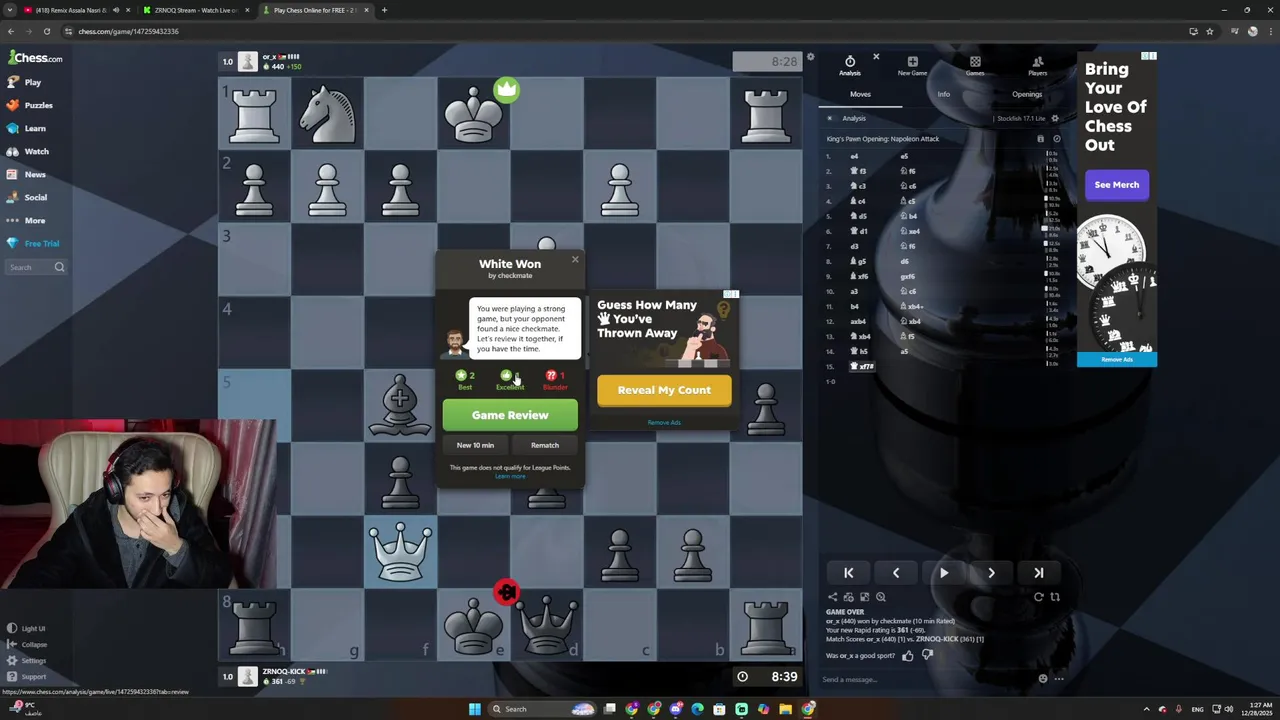The height and width of the screenshot is (720, 1280).
Task: Toggle the Analysis engine switch
Action: (x=830, y=118)
